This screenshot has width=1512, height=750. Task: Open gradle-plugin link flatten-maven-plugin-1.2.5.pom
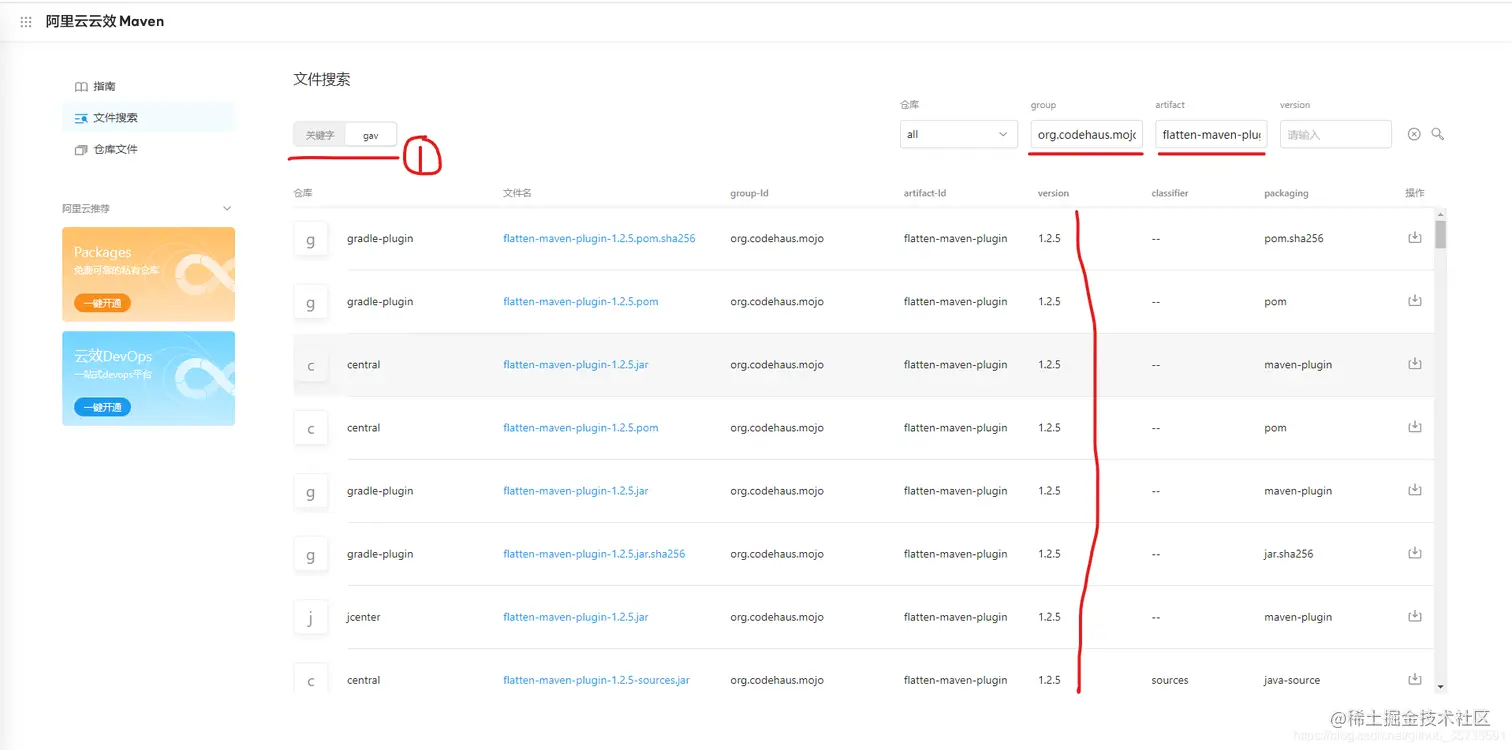[581, 302]
